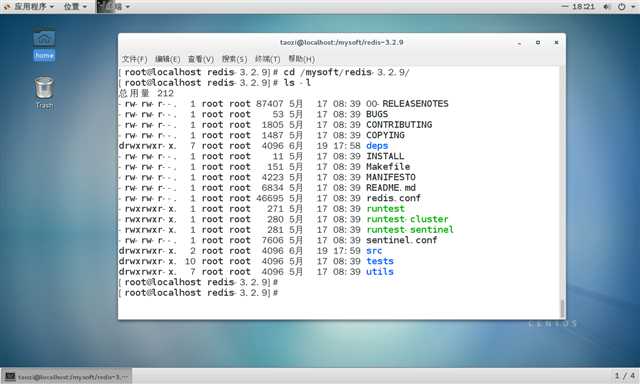This screenshot has width=640, height=384.
Task: Open the 编辑(E) menu
Action: pos(167,59)
